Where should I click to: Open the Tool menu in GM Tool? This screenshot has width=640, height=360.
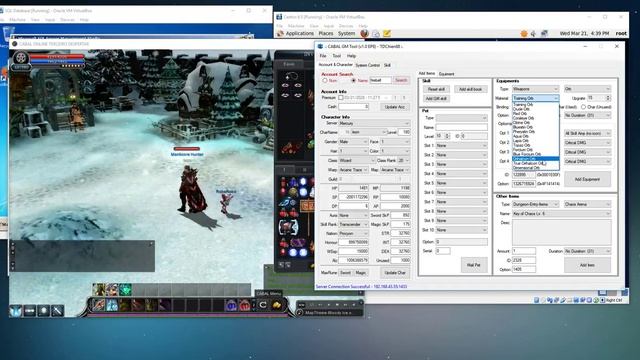[337, 56]
